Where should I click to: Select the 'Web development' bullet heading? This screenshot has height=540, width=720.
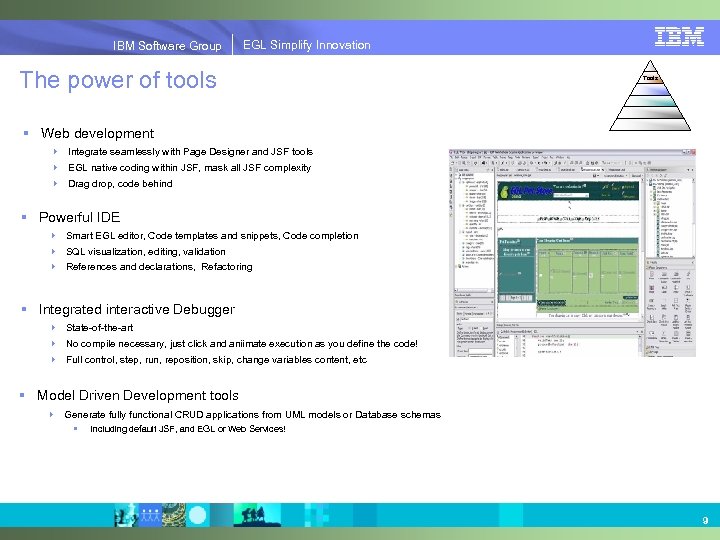(x=97, y=133)
